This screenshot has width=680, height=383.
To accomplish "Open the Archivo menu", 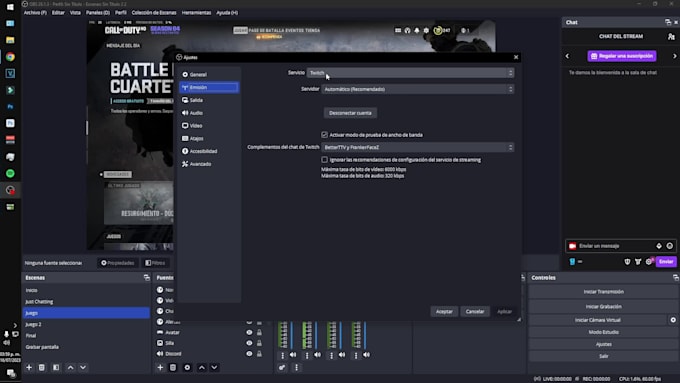I will point(35,13).
